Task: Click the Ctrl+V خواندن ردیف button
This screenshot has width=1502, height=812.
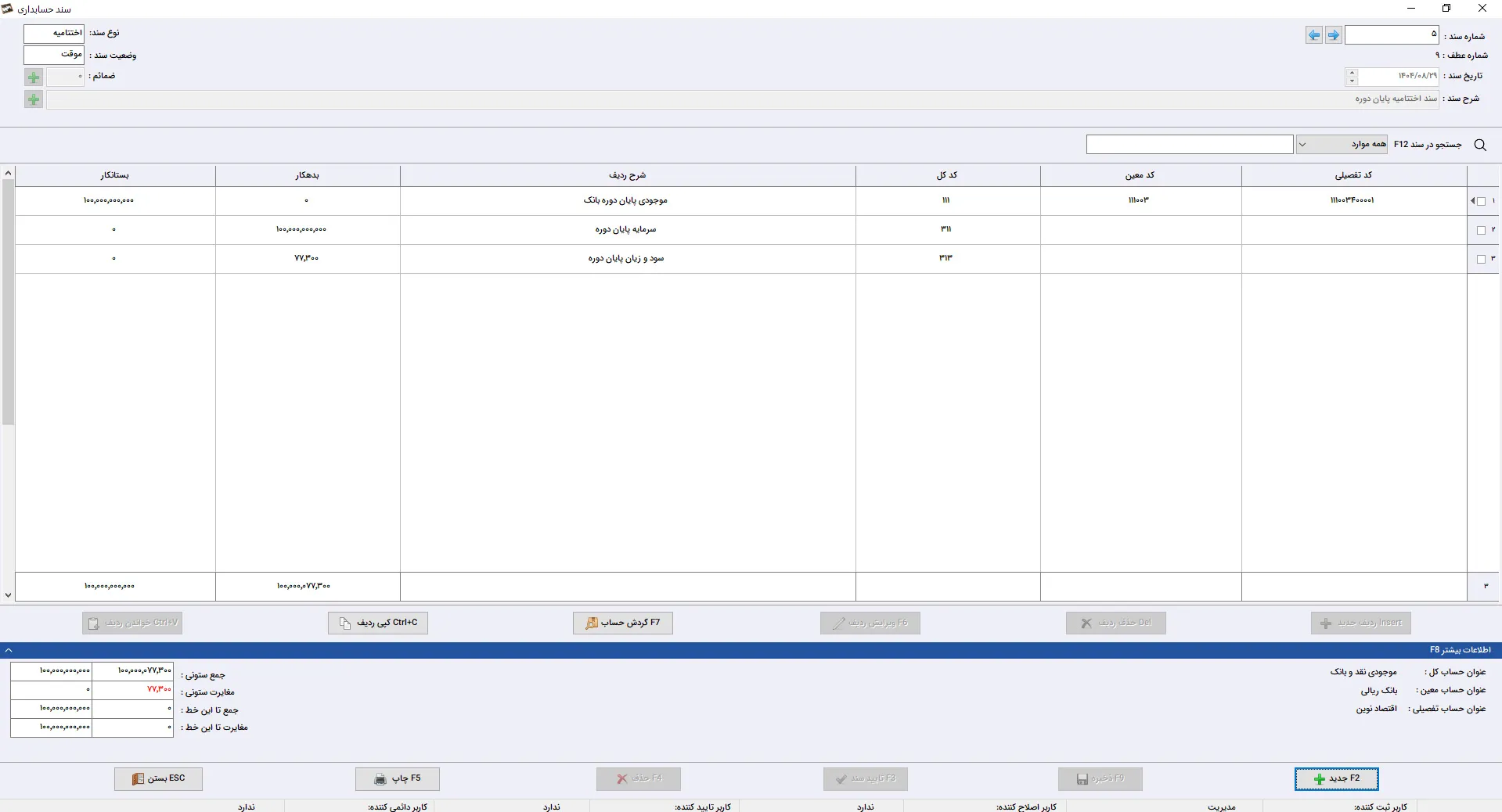Action: point(132,623)
